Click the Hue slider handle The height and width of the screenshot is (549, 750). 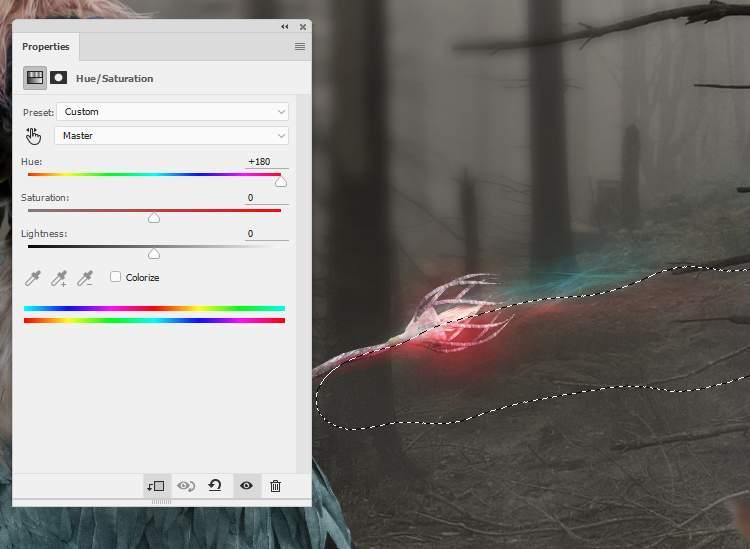pos(281,181)
